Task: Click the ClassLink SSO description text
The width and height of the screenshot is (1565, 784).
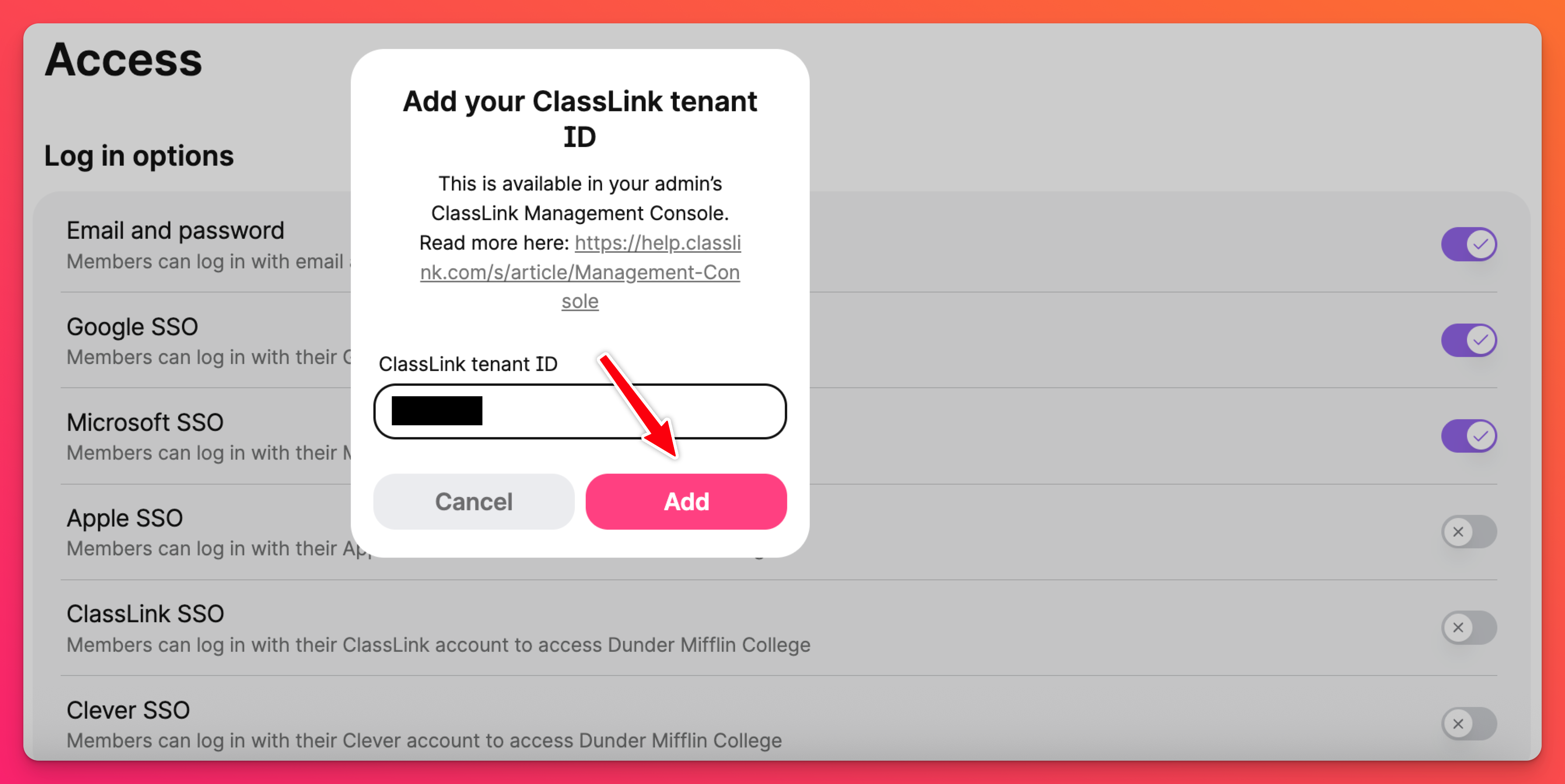Action: point(438,644)
